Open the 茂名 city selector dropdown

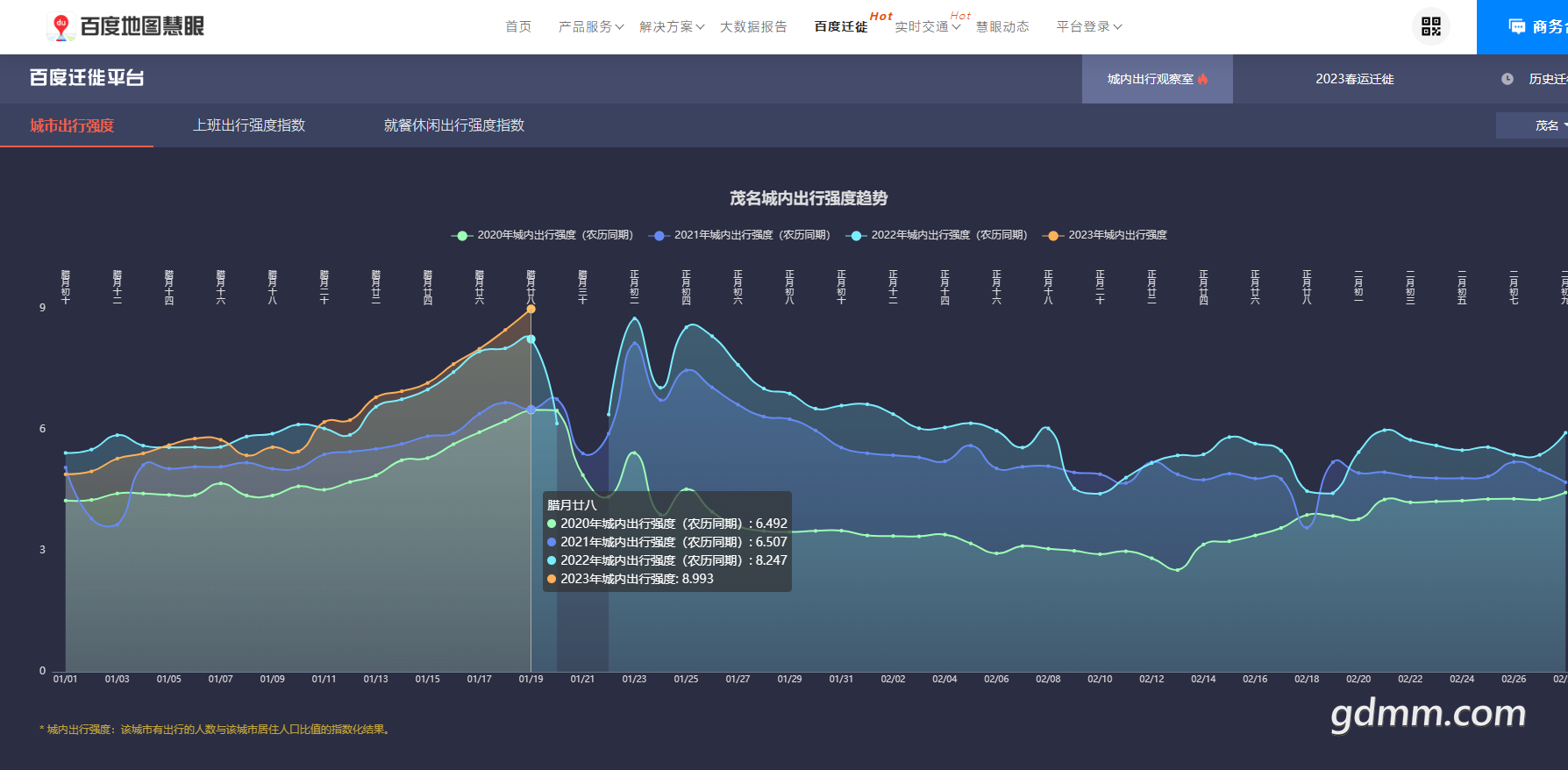[x=1532, y=125]
